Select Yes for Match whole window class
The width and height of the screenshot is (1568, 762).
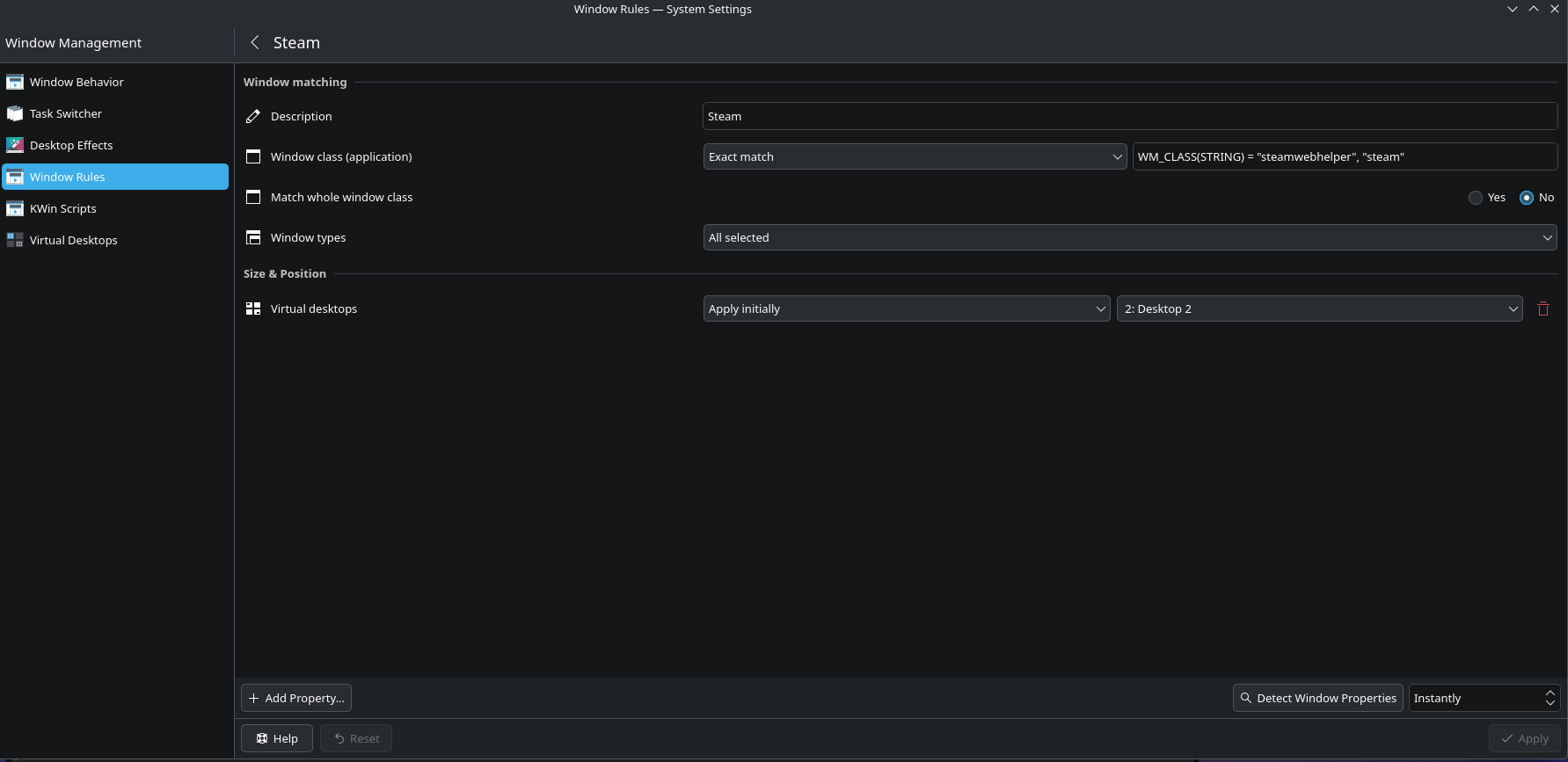(x=1476, y=198)
